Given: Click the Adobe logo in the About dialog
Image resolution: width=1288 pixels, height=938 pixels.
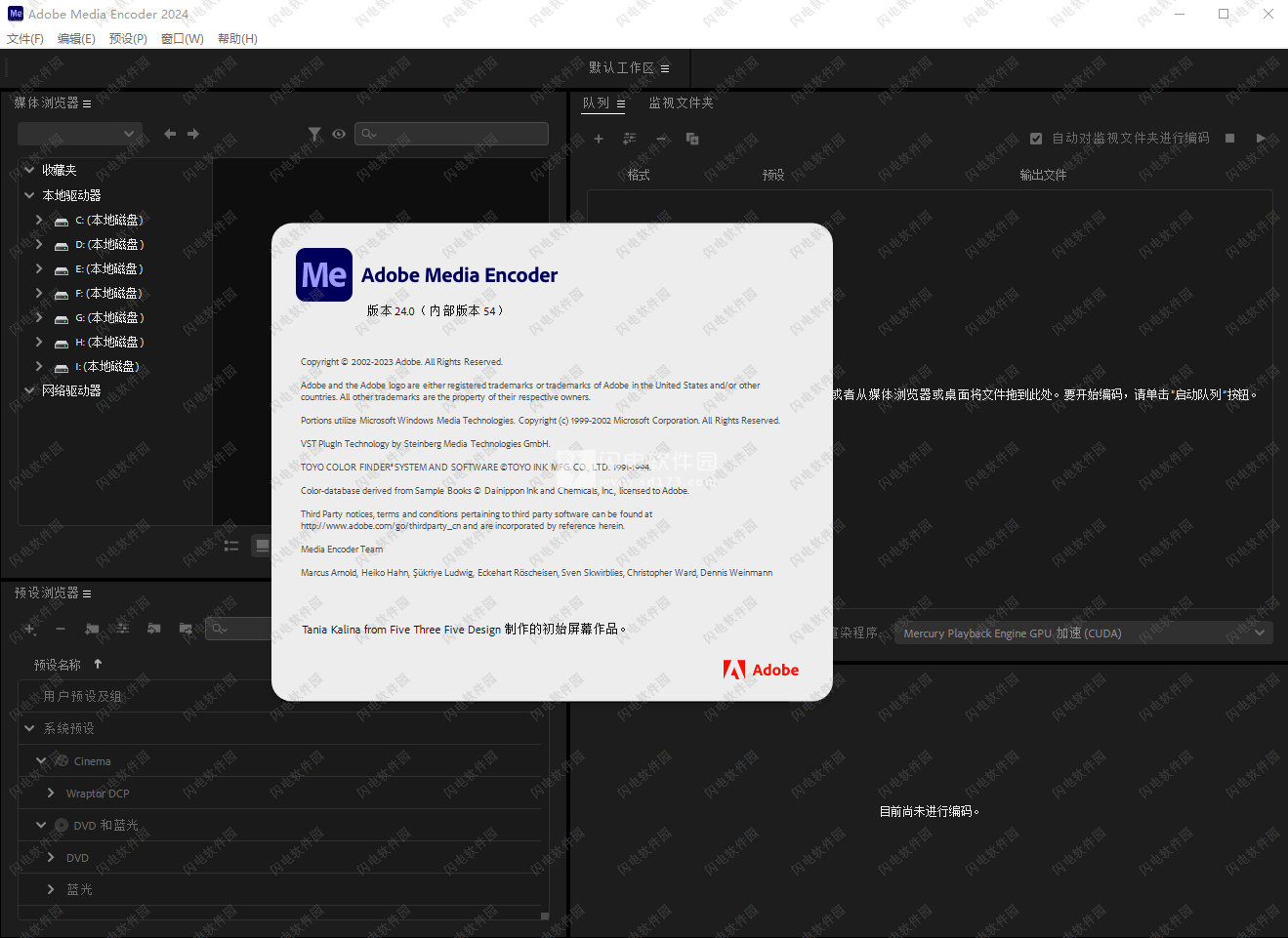Looking at the screenshot, I should [761, 670].
